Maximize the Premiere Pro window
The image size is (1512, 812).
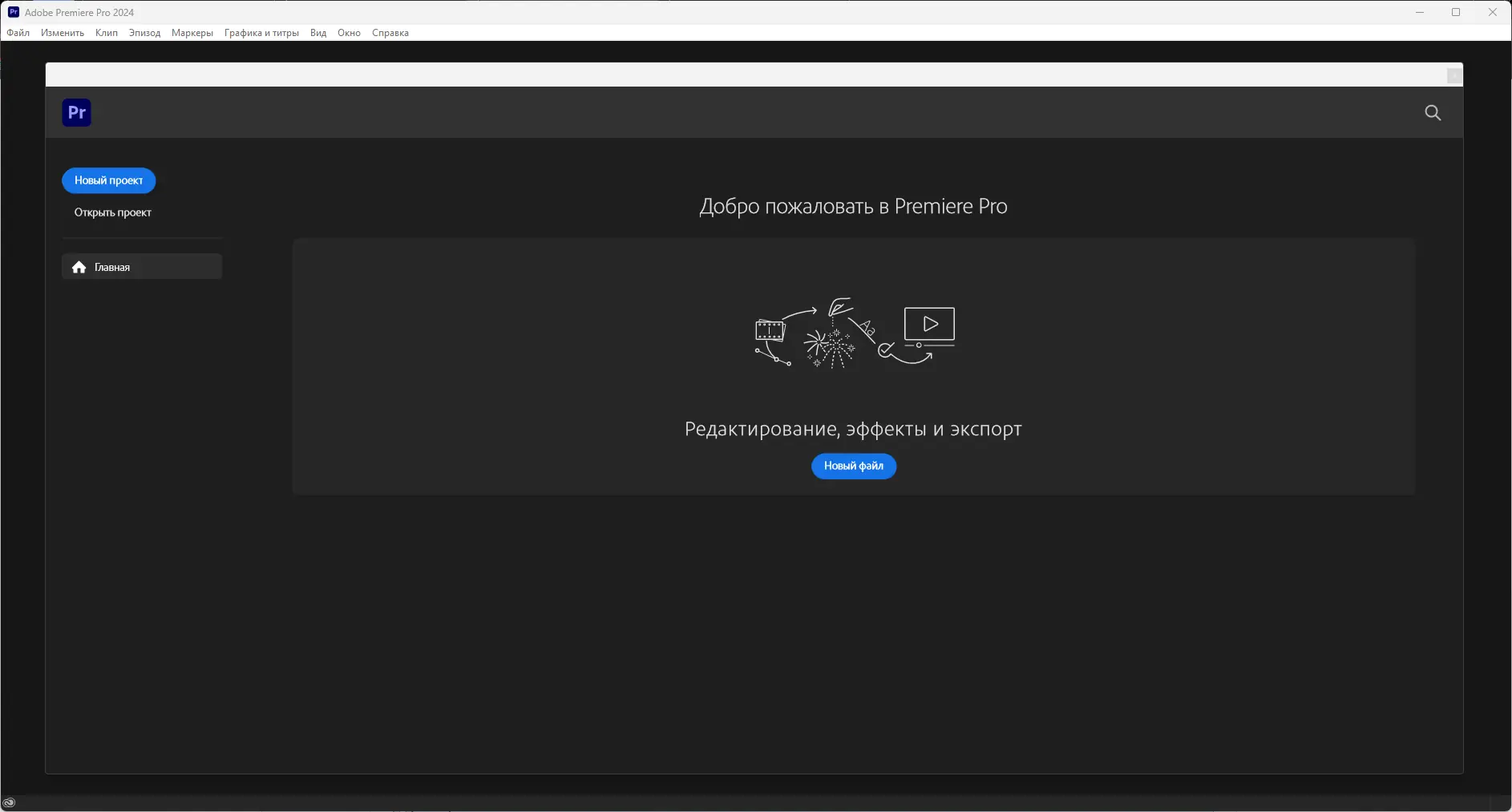point(1456,12)
